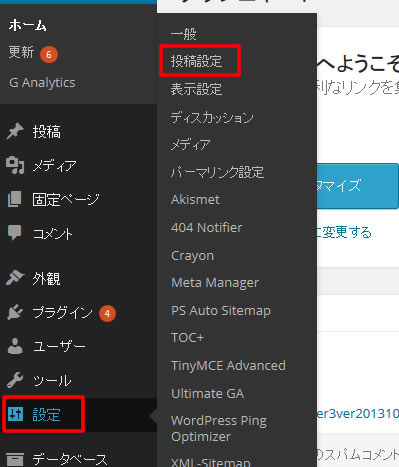399x467 pixels.
Task: Select メディア in the settings submenu
Action: 191,145
